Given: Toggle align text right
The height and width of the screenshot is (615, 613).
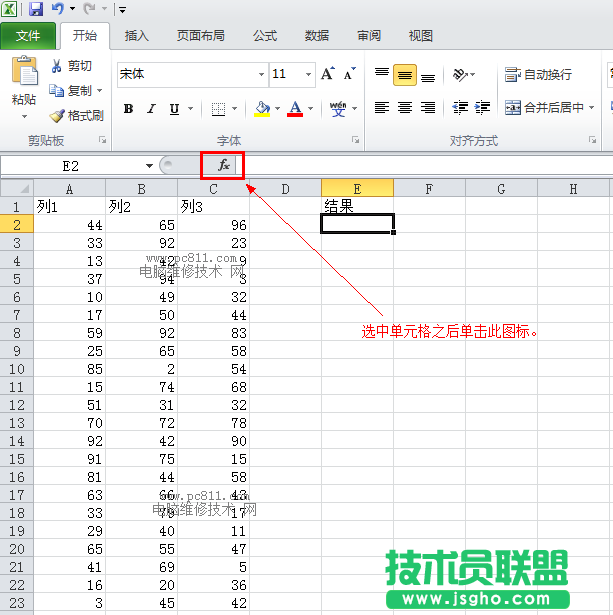Looking at the screenshot, I should tap(428, 107).
